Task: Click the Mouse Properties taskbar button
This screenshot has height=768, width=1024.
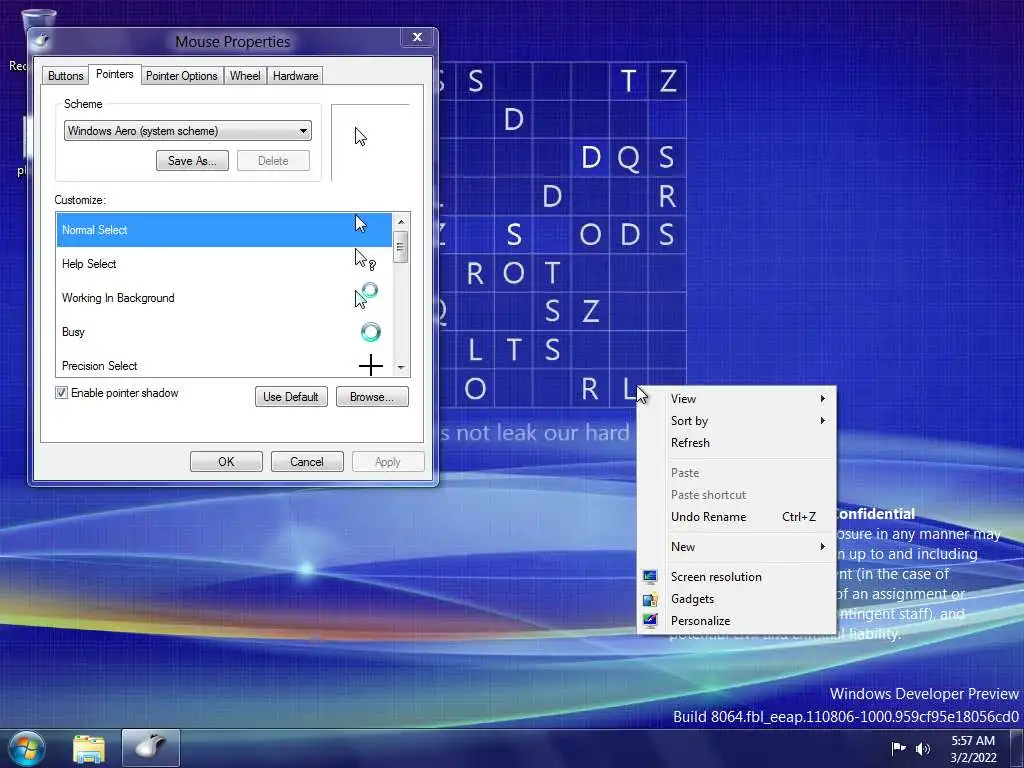Action: pyautogui.click(x=151, y=748)
